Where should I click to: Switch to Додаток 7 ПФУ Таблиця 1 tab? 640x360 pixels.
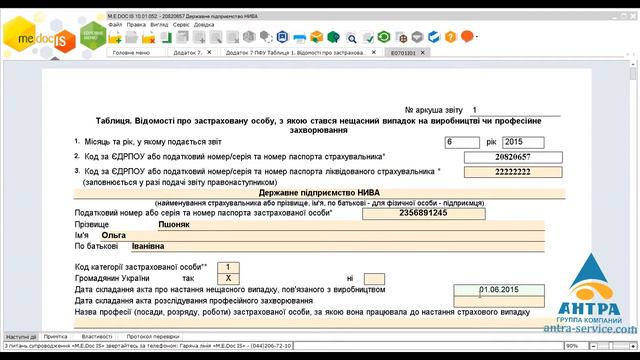click(296, 53)
